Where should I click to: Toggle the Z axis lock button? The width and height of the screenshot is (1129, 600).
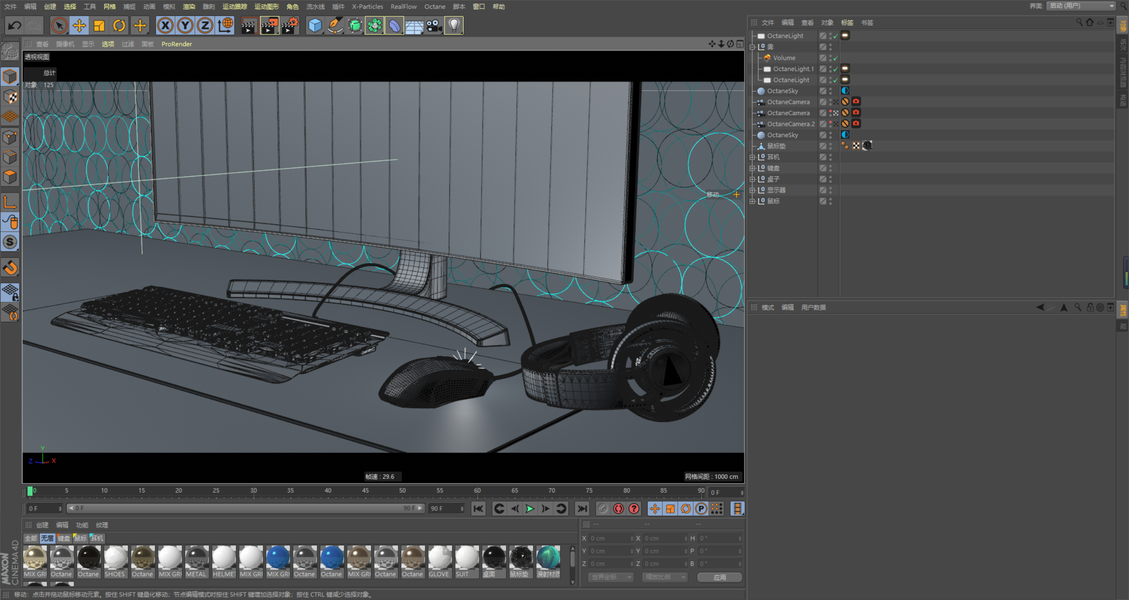(204, 25)
